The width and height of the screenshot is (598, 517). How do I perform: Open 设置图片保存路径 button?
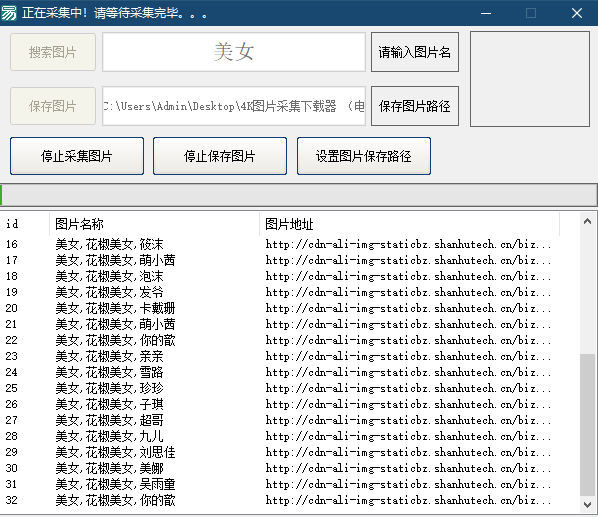click(364, 156)
